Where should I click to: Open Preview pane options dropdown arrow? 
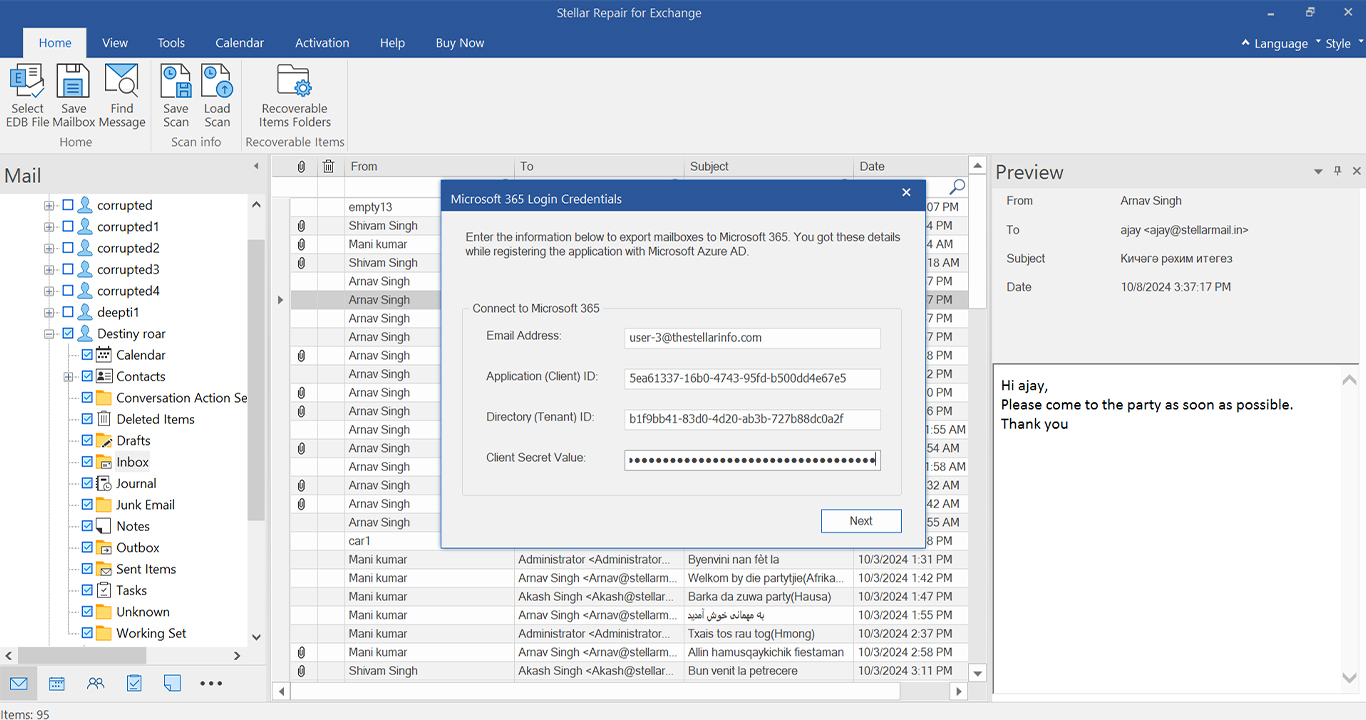1318,172
